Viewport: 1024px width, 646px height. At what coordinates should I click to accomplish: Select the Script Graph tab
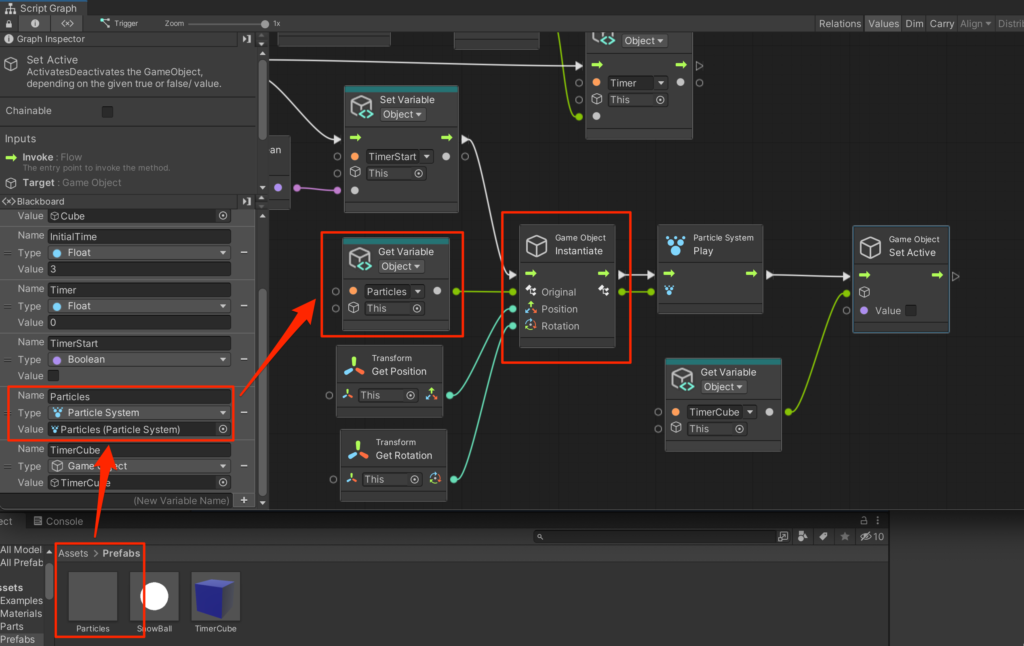point(46,7)
